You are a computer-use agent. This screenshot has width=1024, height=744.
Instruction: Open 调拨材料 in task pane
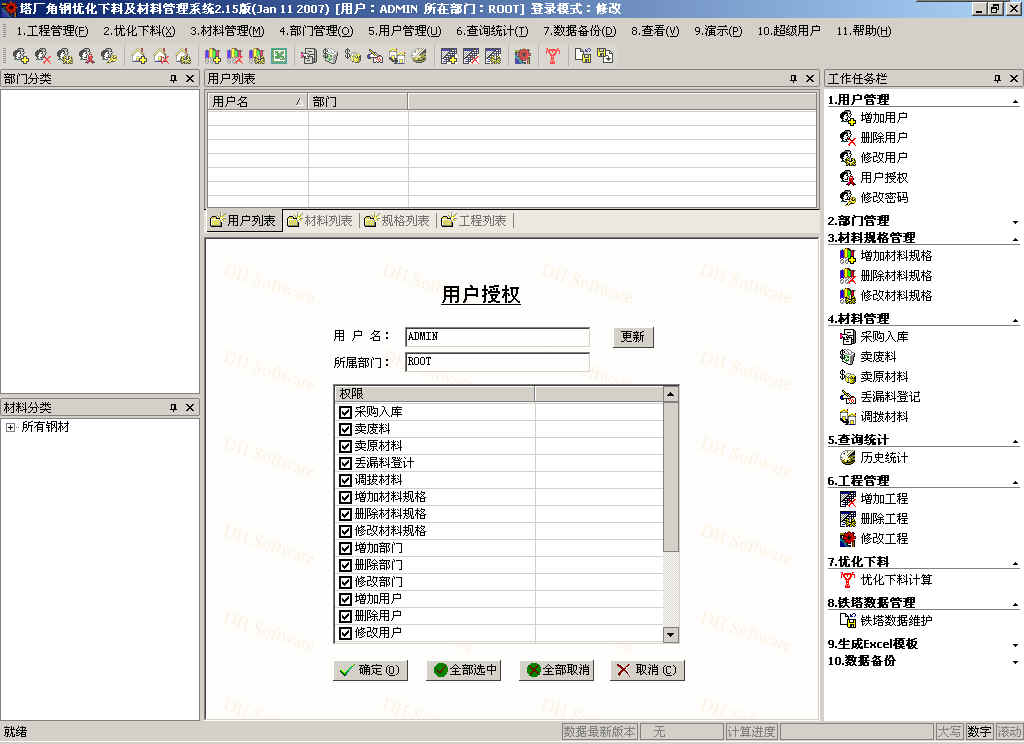click(884, 416)
